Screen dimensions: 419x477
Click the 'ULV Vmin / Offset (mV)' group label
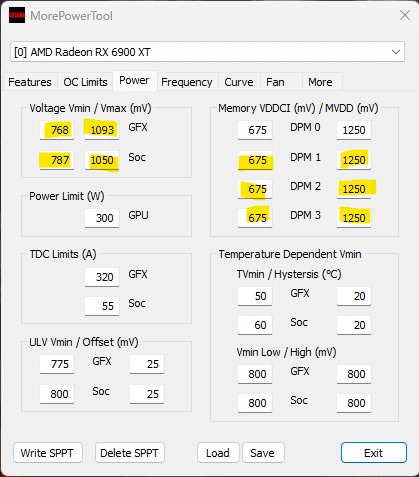pyautogui.click(x=84, y=342)
